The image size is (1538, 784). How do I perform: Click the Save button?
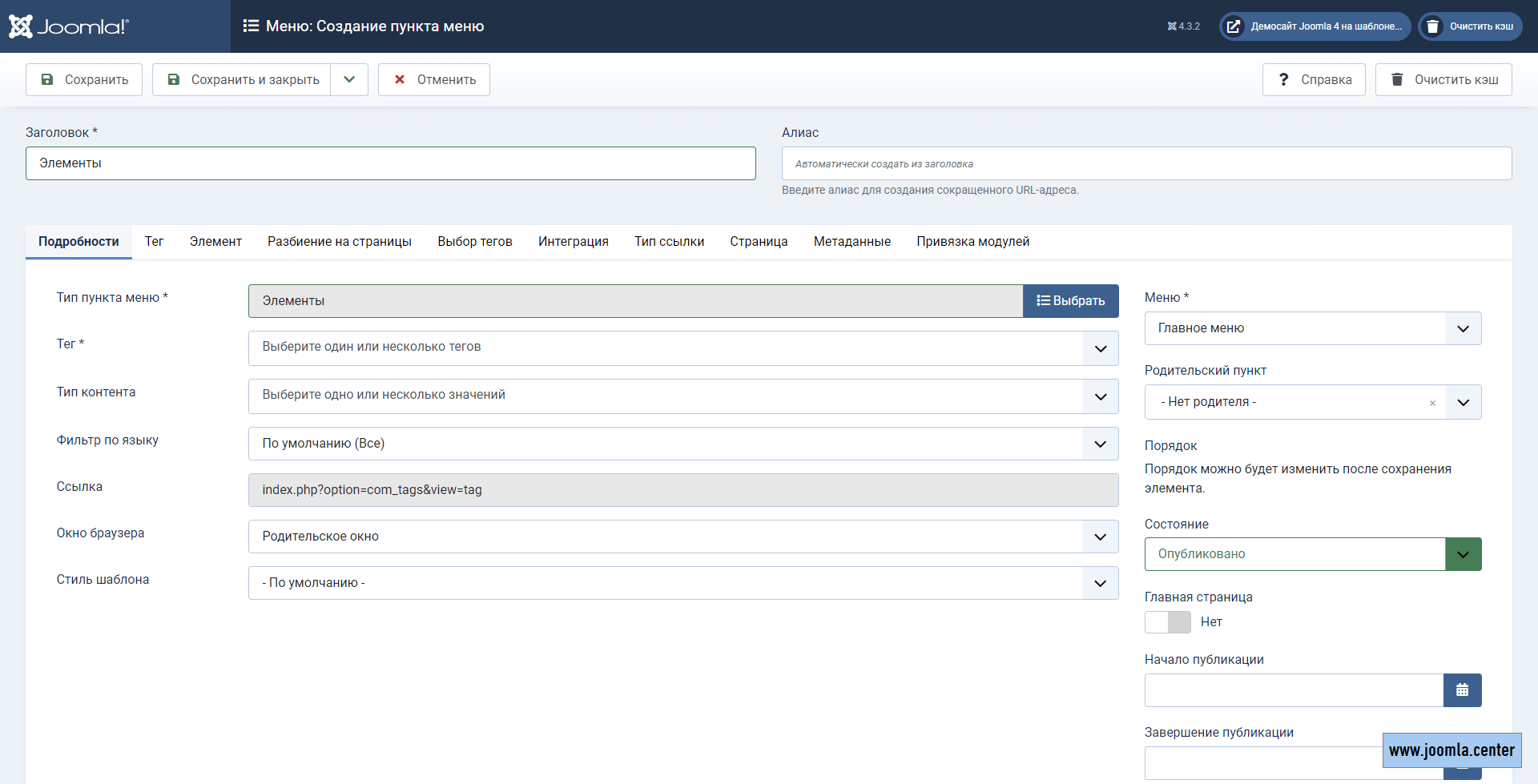[84, 80]
